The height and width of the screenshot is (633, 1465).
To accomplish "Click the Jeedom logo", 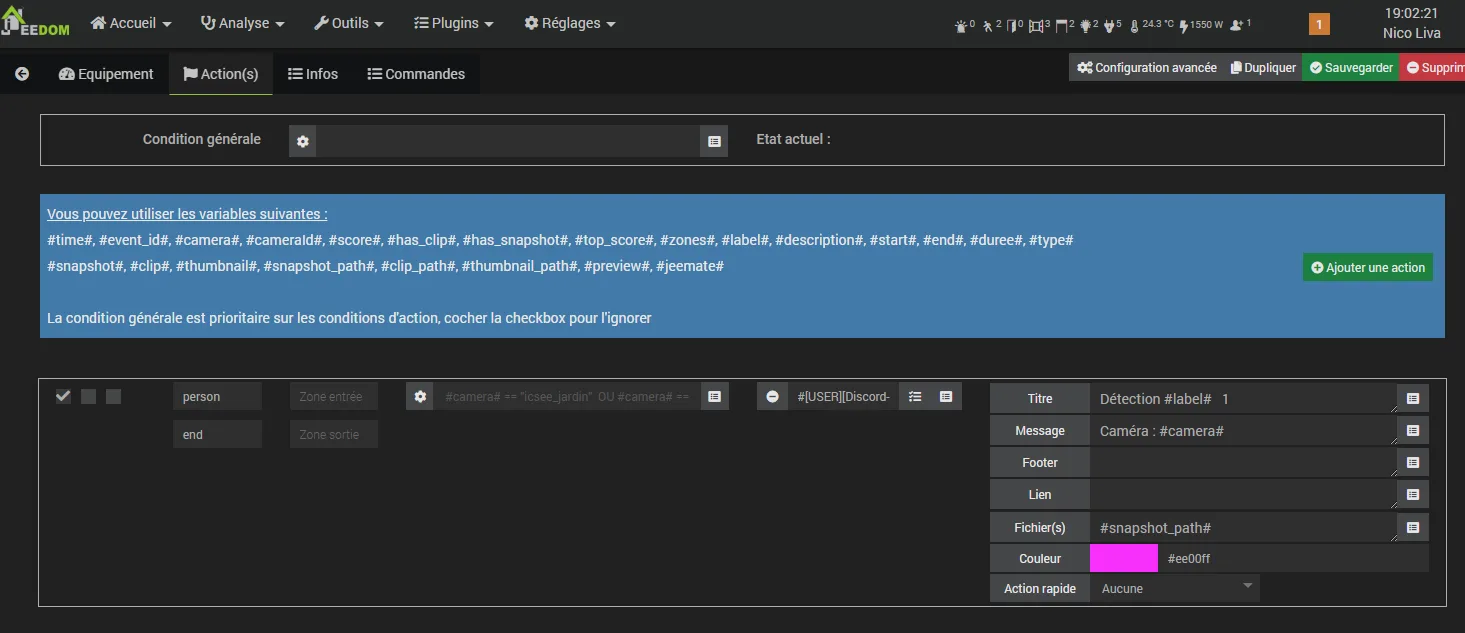I will 35,23.
